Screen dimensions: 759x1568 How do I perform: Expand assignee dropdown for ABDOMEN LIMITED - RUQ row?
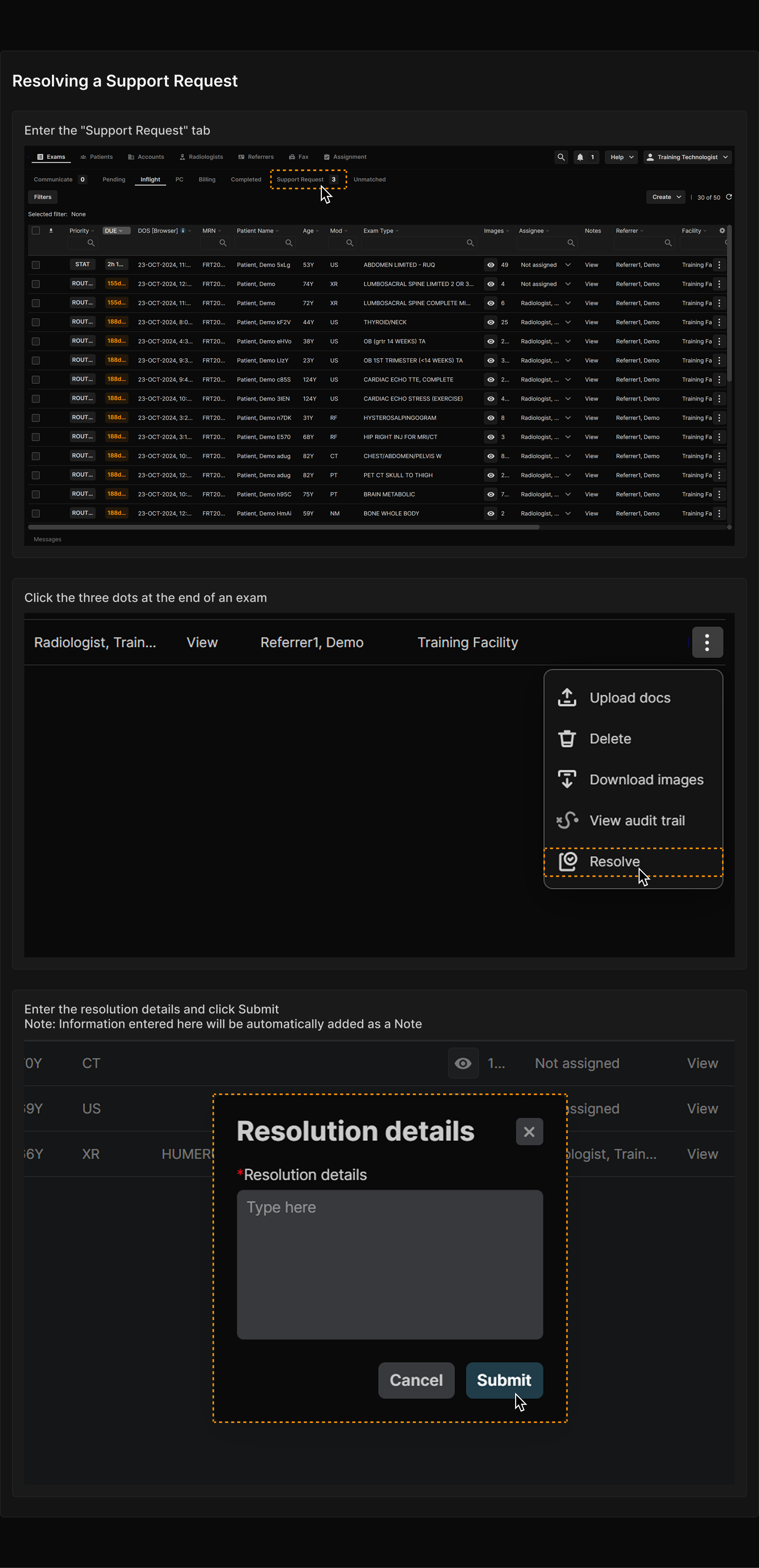click(567, 265)
